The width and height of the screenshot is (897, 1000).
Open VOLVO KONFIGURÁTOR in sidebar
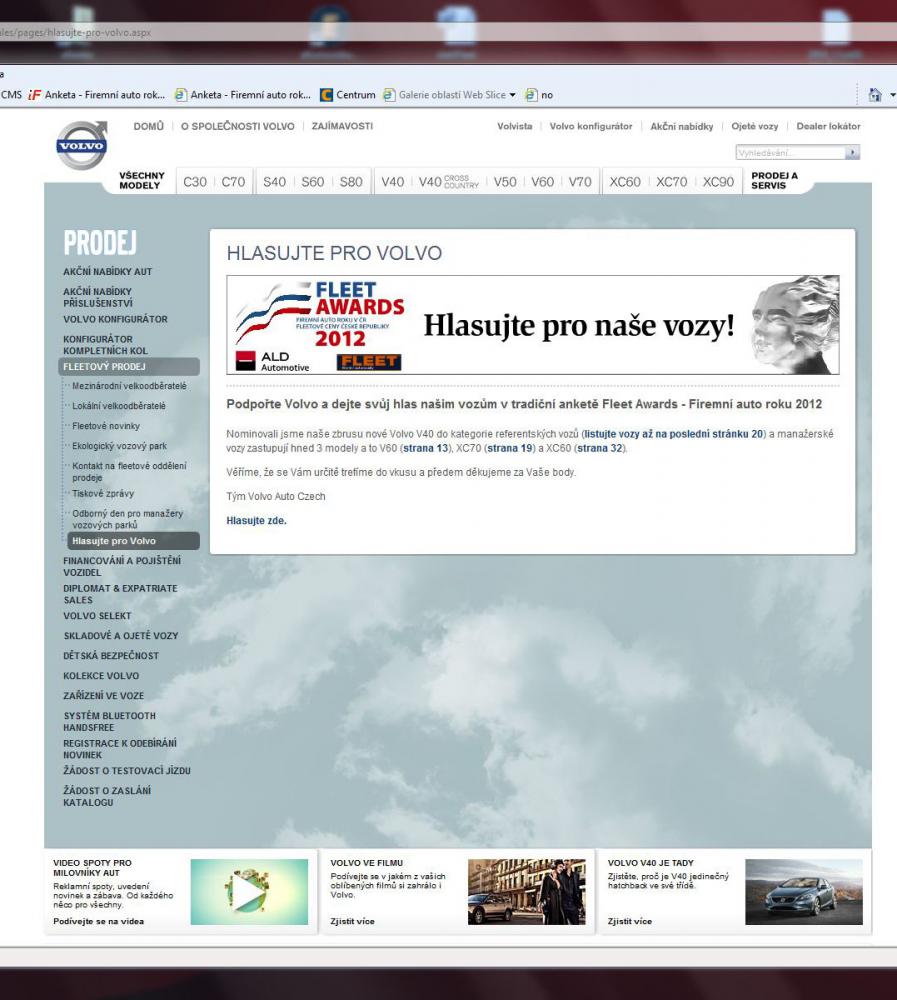tap(115, 319)
